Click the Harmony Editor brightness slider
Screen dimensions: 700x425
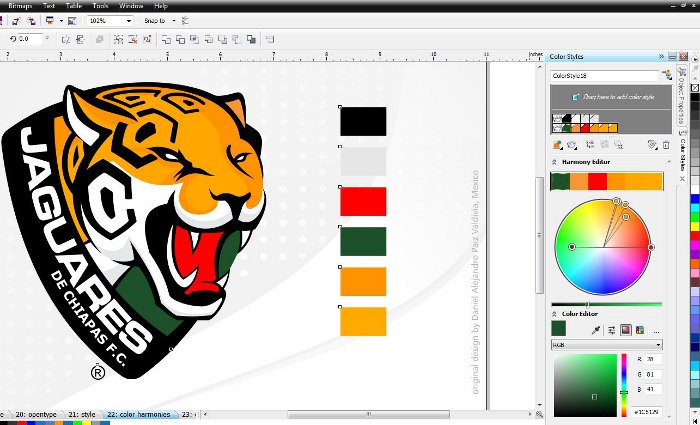pyautogui.click(x=606, y=304)
